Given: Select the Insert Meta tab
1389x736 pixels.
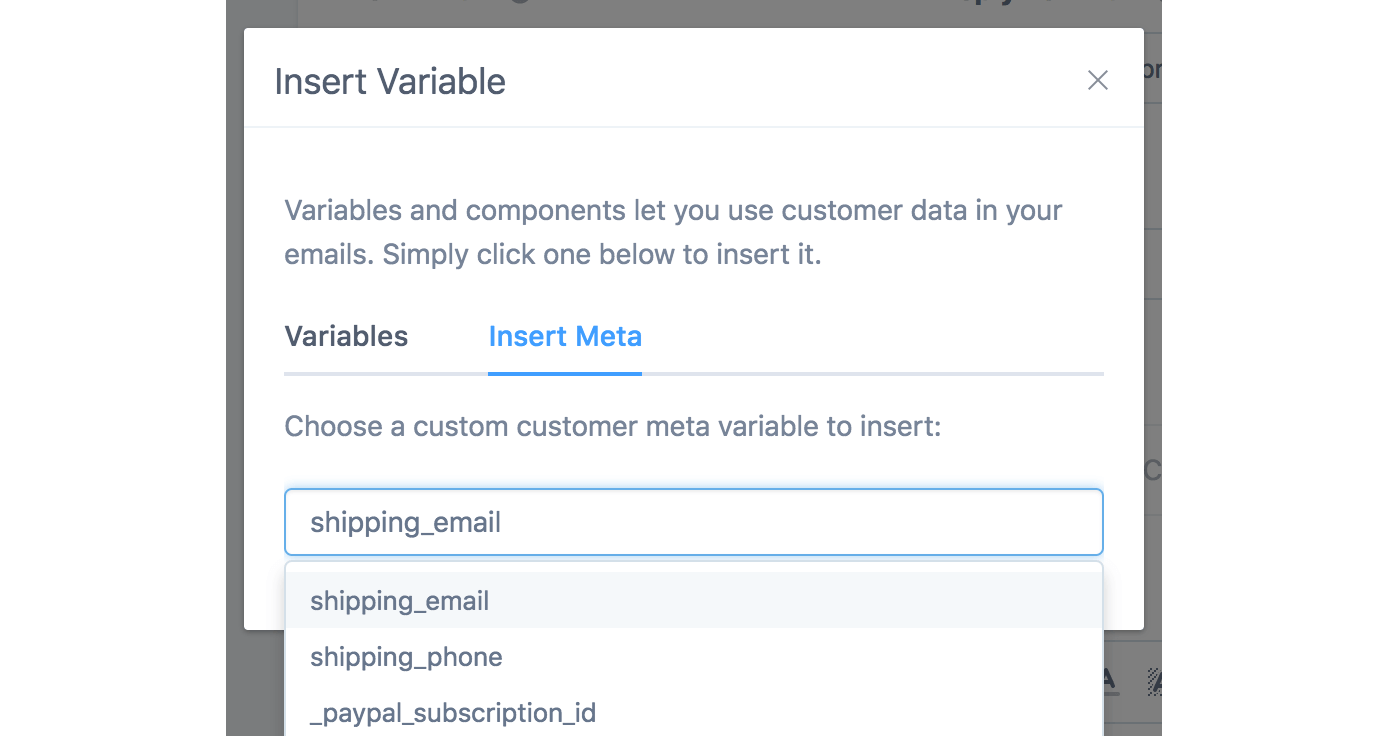Looking at the screenshot, I should 565,336.
